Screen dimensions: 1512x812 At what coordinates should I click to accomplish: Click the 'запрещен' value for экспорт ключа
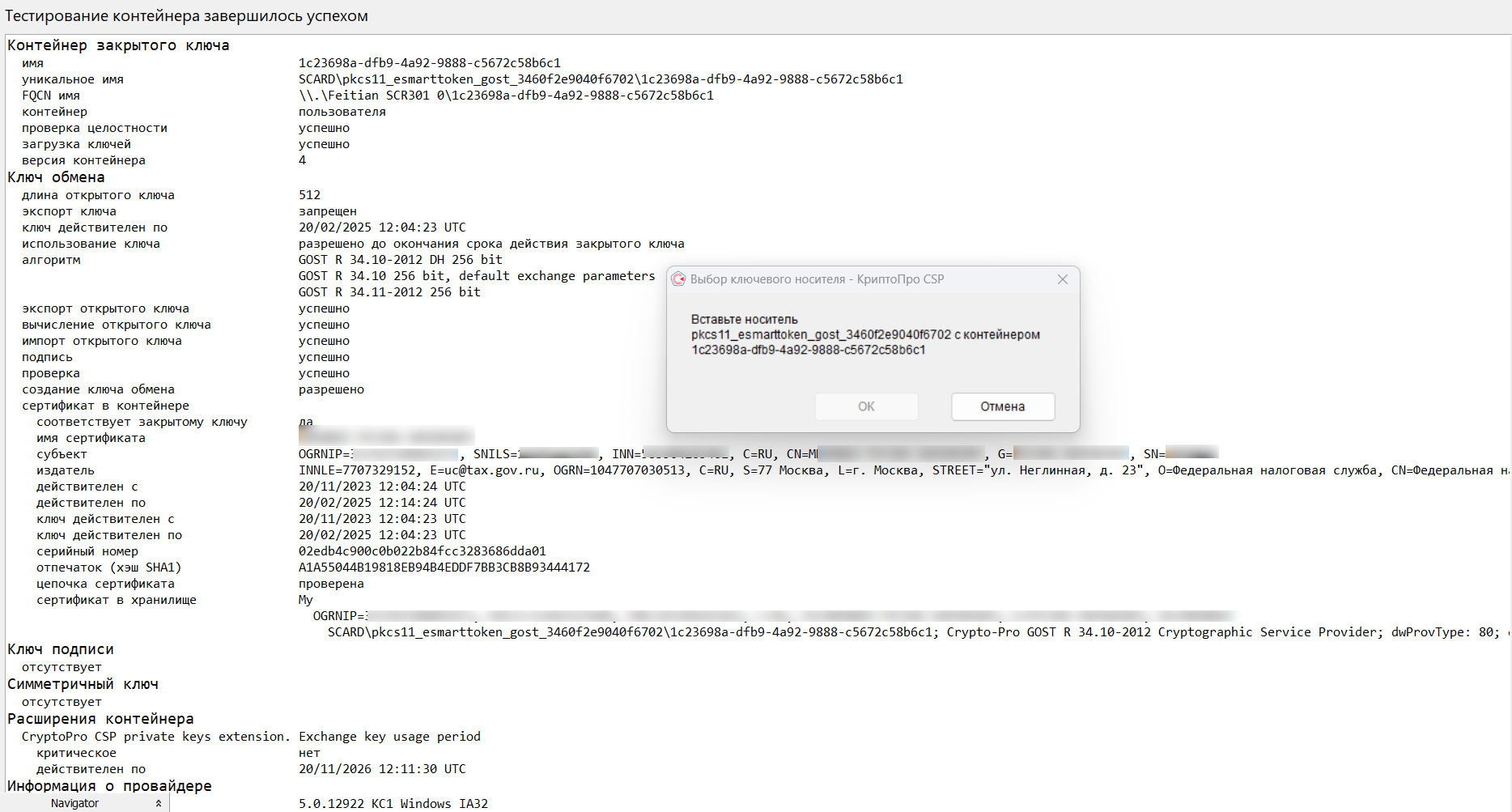328,211
